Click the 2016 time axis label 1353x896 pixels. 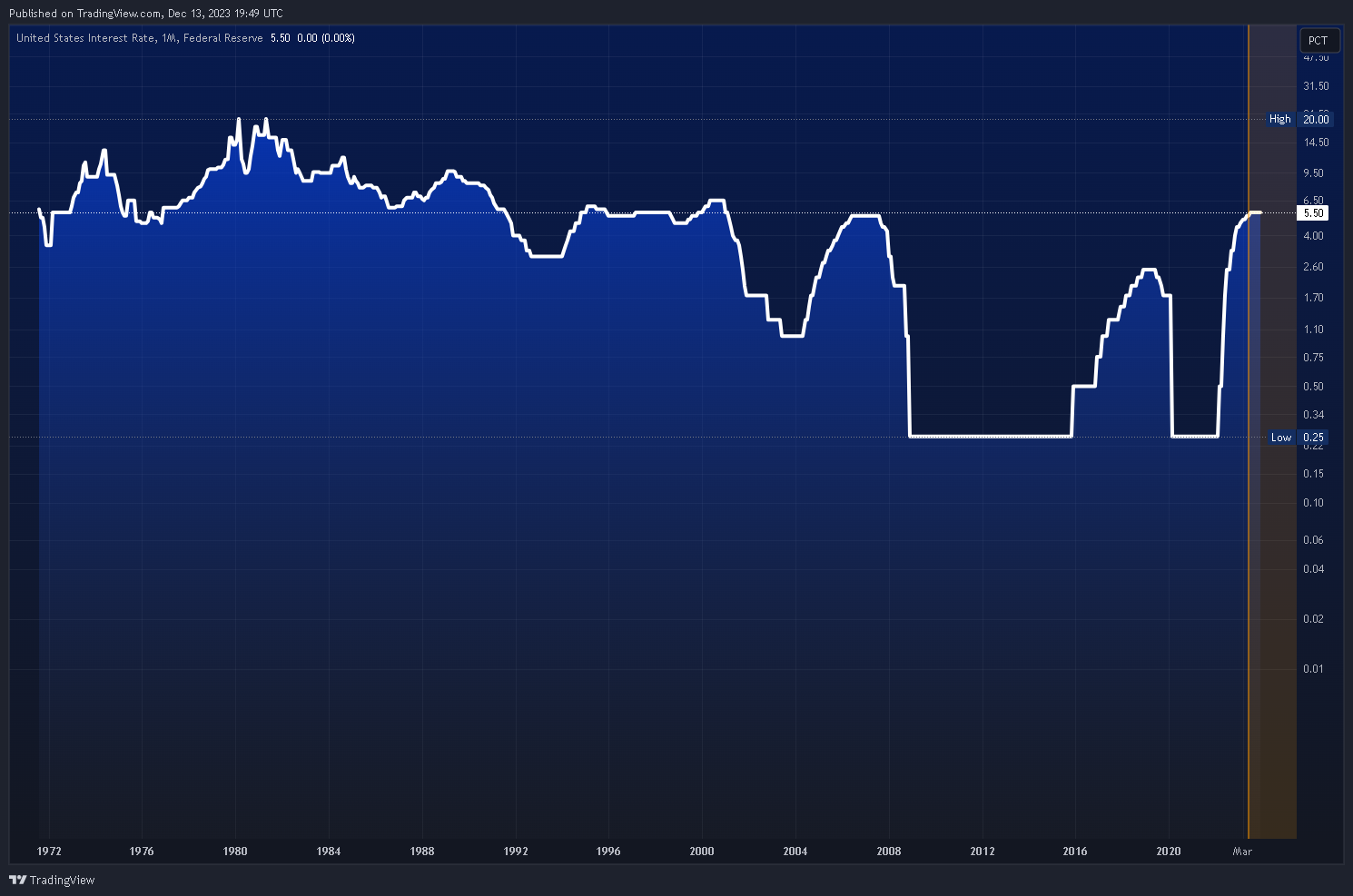click(1075, 852)
